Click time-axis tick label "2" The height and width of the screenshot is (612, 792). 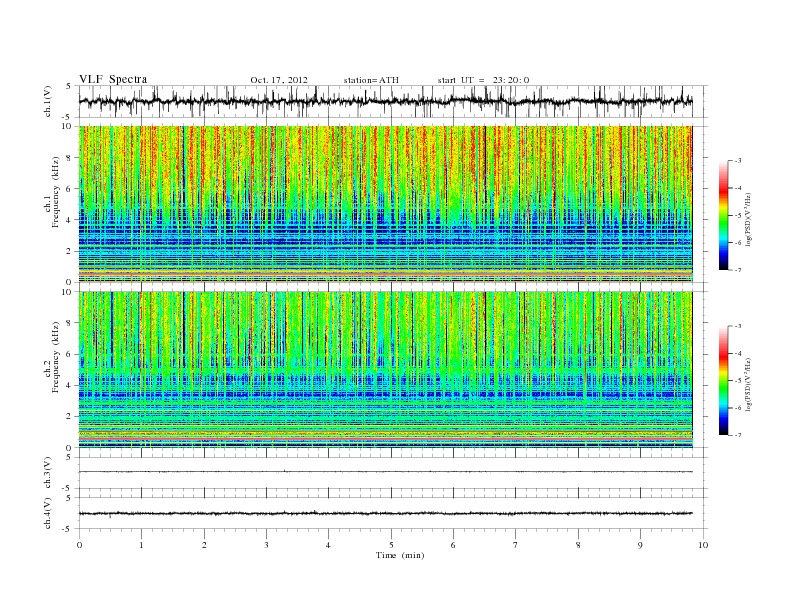204,545
